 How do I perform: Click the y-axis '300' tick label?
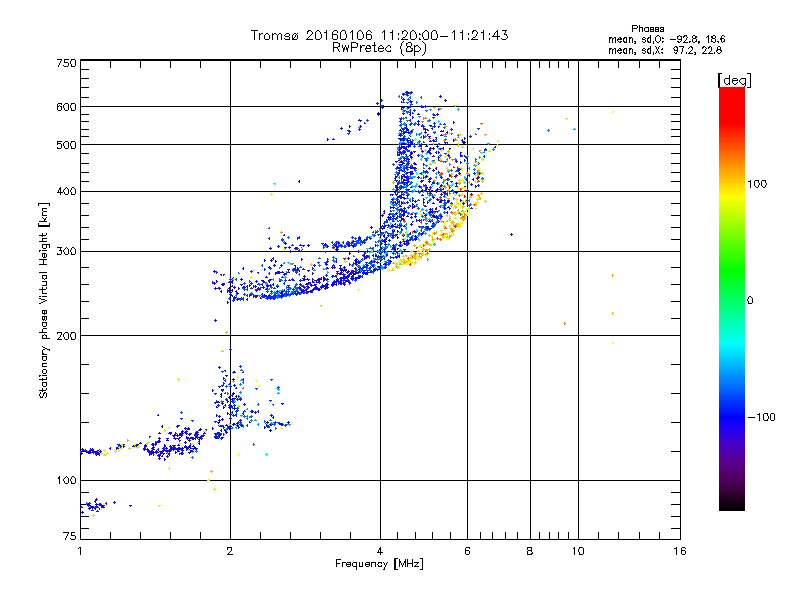[x=67, y=252]
